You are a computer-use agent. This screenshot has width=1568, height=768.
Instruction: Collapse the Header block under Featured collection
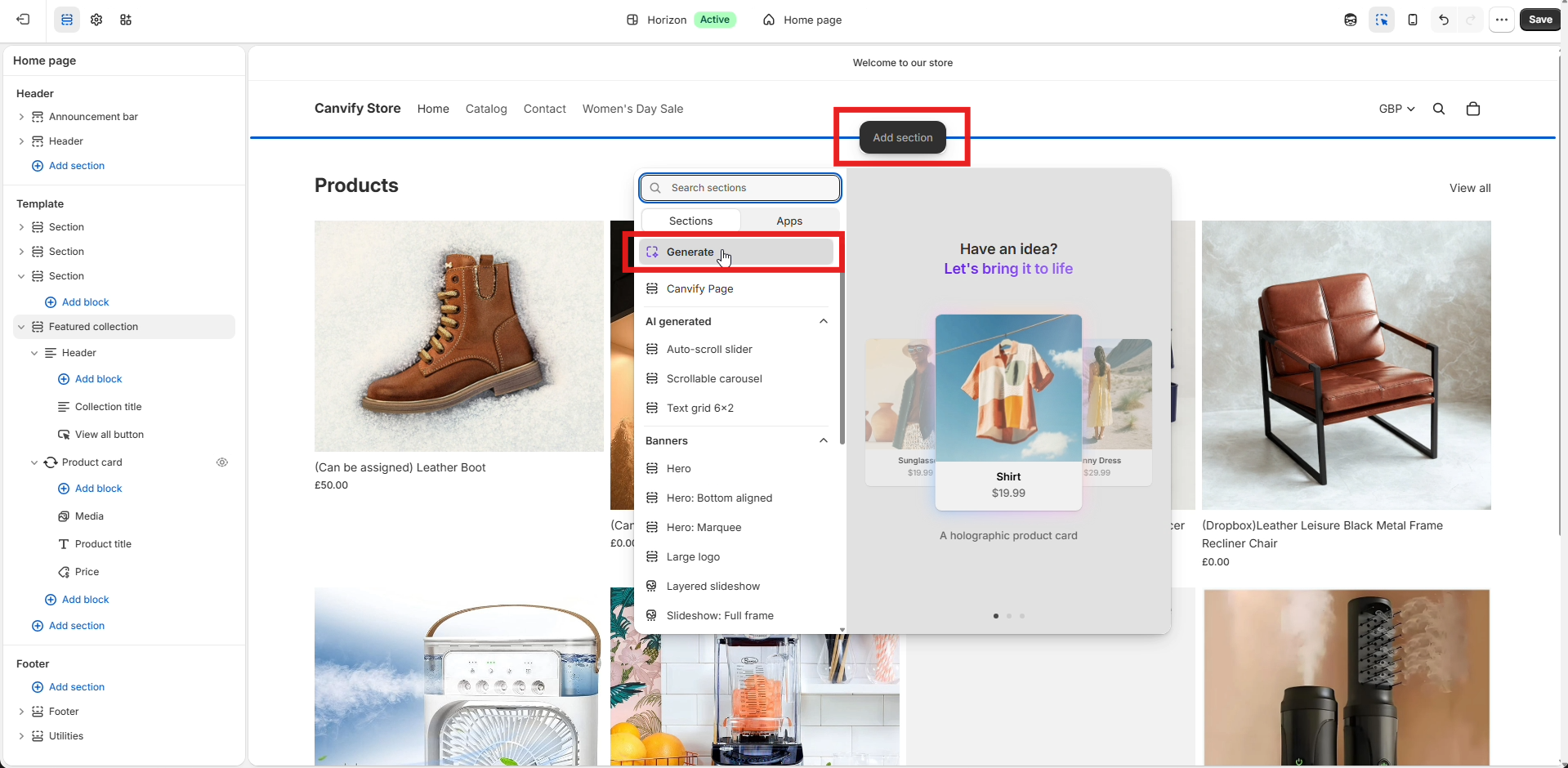[34, 353]
